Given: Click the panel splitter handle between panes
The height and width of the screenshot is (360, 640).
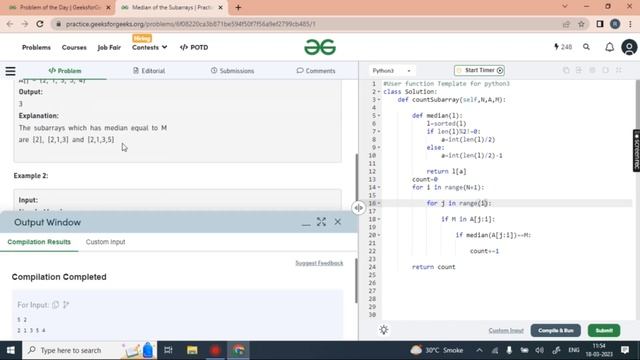Looking at the screenshot, I should tap(358, 208).
